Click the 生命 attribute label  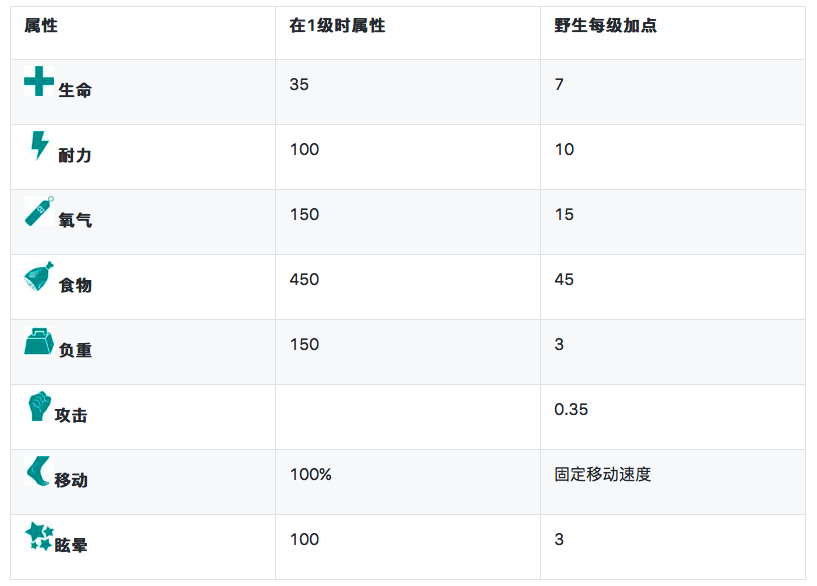(75, 90)
